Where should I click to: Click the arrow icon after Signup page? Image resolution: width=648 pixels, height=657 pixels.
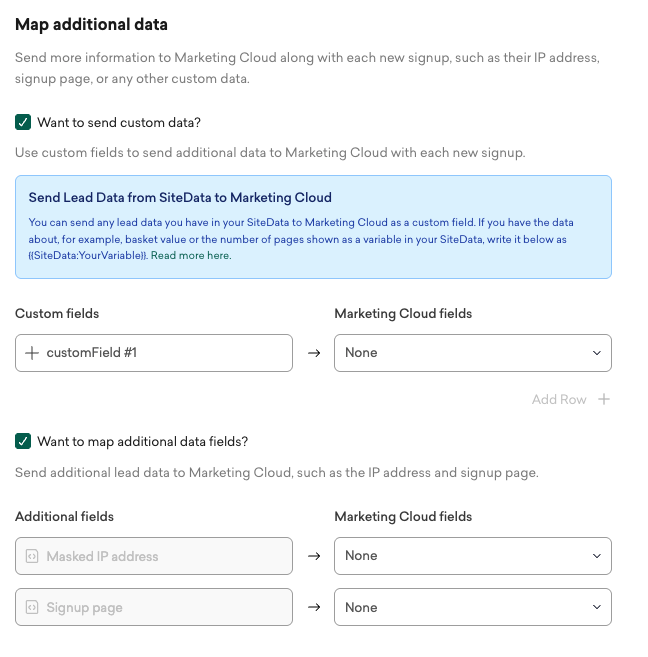313,607
